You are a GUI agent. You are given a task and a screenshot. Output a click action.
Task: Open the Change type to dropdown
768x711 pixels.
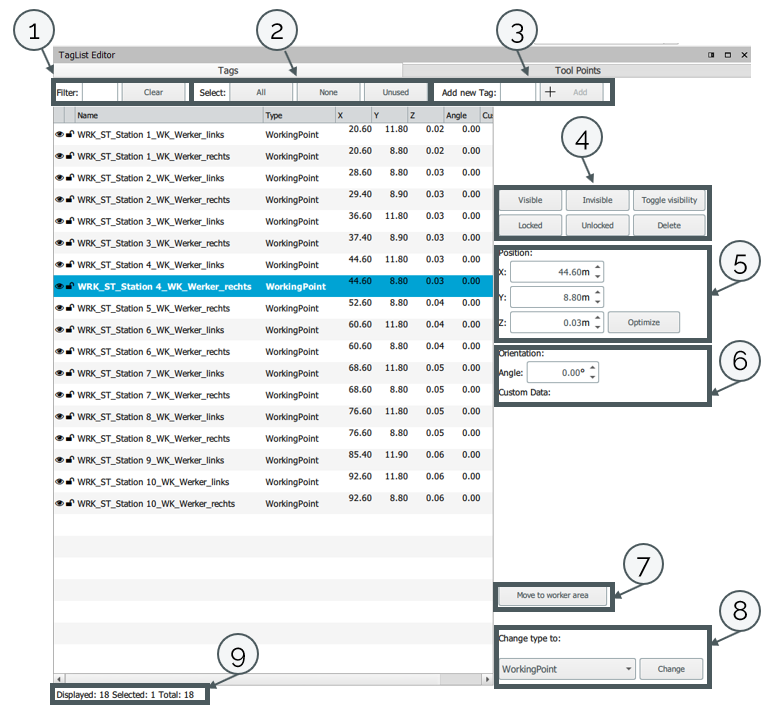[x=567, y=669]
